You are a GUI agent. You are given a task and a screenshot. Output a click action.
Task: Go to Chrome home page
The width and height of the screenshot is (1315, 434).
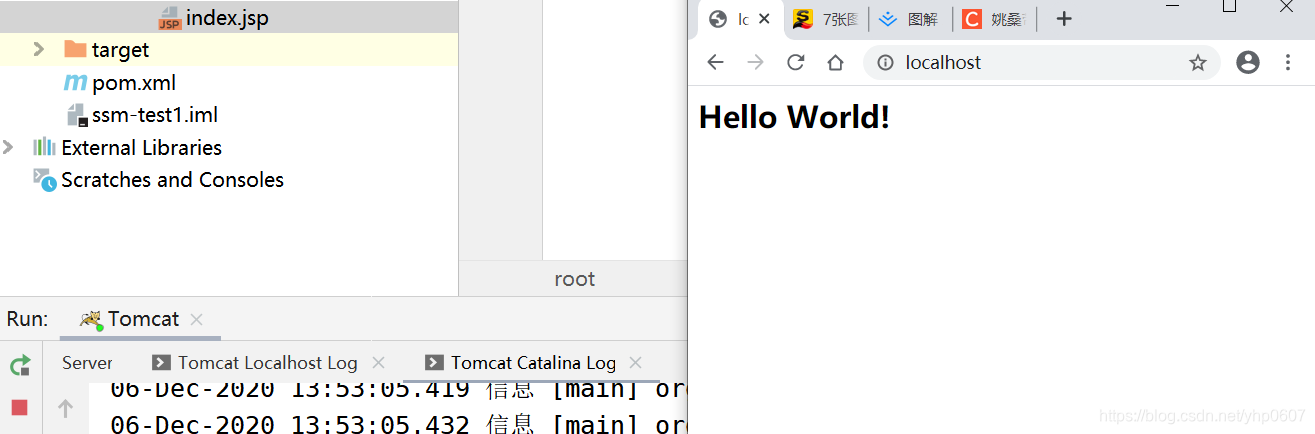[x=836, y=63]
